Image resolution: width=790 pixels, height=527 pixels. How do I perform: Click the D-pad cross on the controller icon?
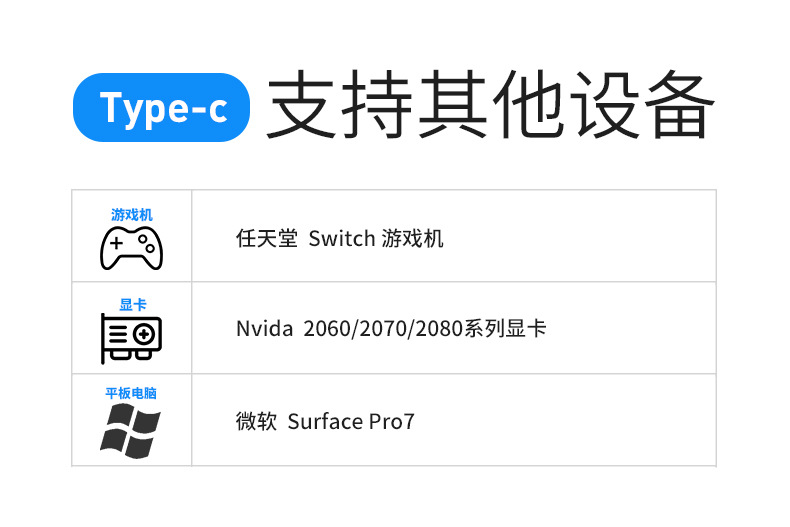[116, 243]
